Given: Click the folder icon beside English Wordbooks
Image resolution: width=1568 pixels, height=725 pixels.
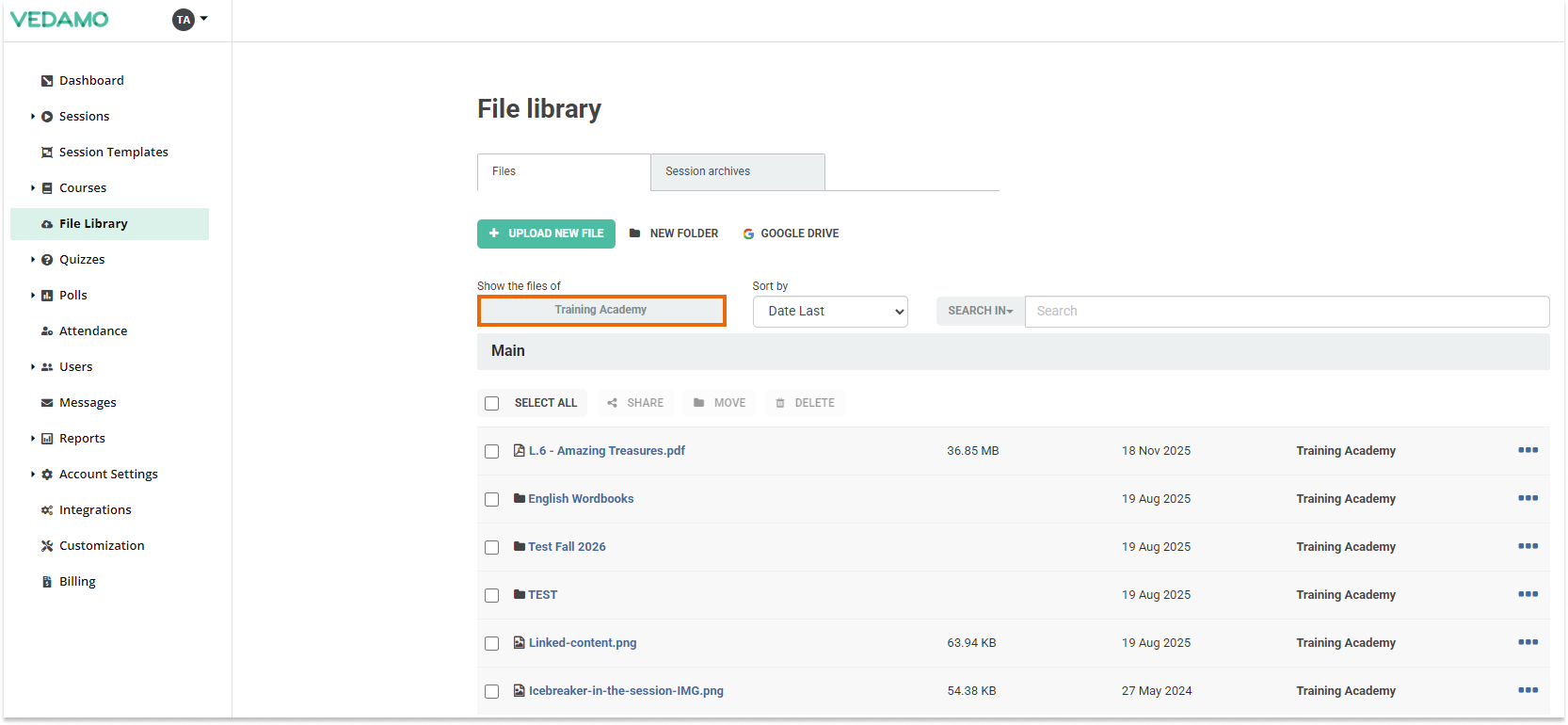Looking at the screenshot, I should coord(520,498).
